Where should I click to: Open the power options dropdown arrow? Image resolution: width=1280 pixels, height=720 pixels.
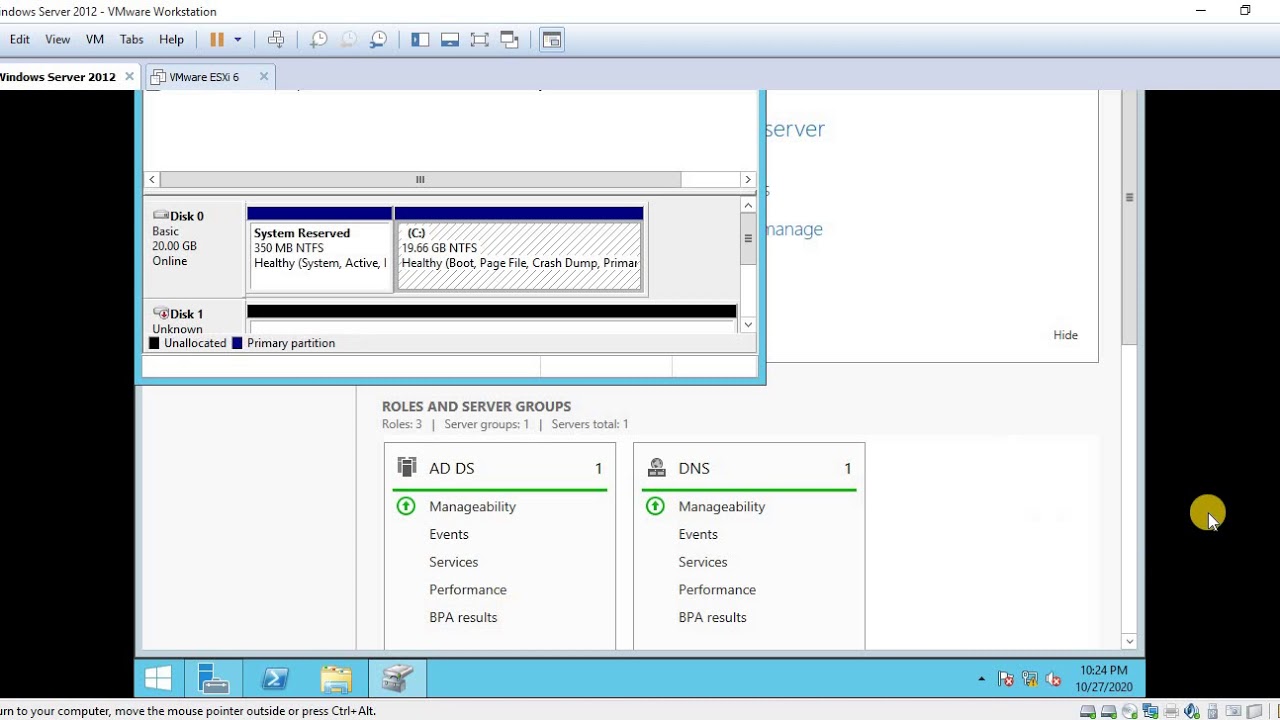click(x=238, y=40)
